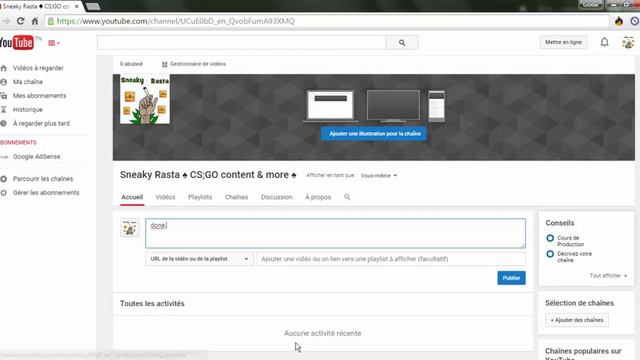Click the Sneaky Rasta channel avatar image
Image resolution: width=640 pixels, height=360 pixels.
tap(145, 99)
